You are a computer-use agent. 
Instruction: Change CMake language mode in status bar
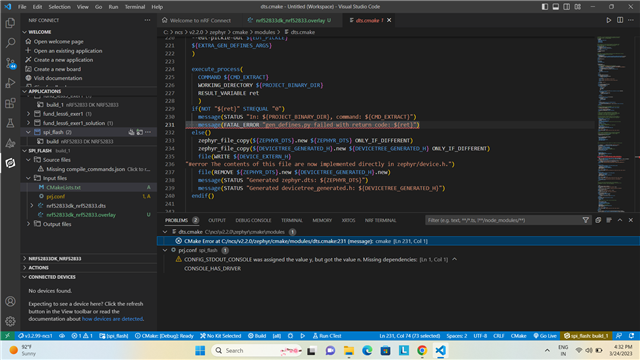[x=518, y=336]
